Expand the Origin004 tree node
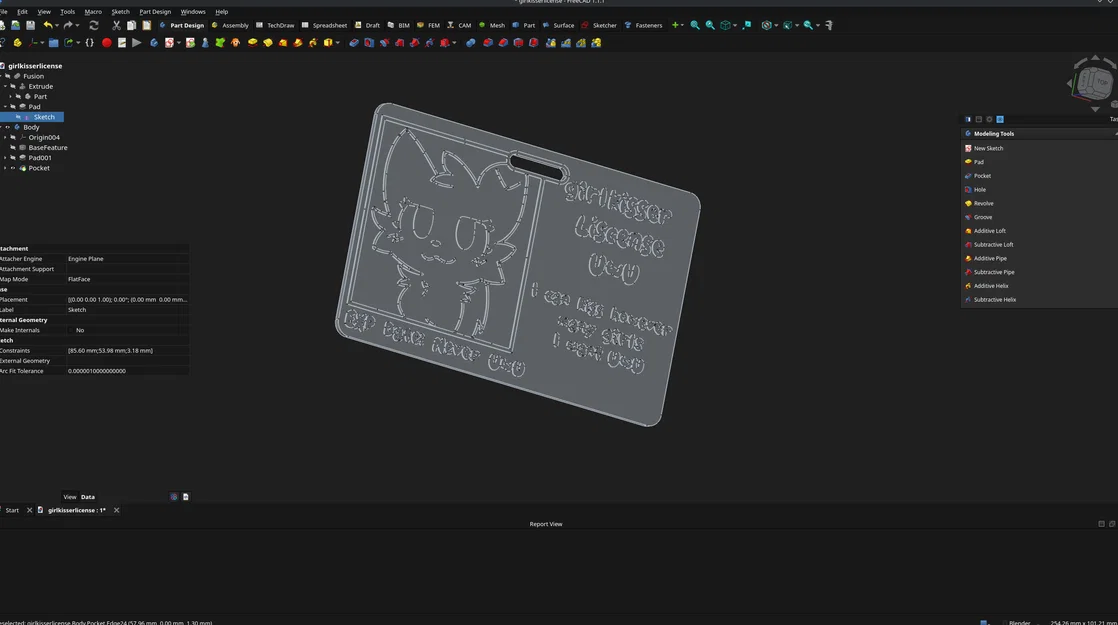The height and width of the screenshot is (625, 1118). pos(5,138)
